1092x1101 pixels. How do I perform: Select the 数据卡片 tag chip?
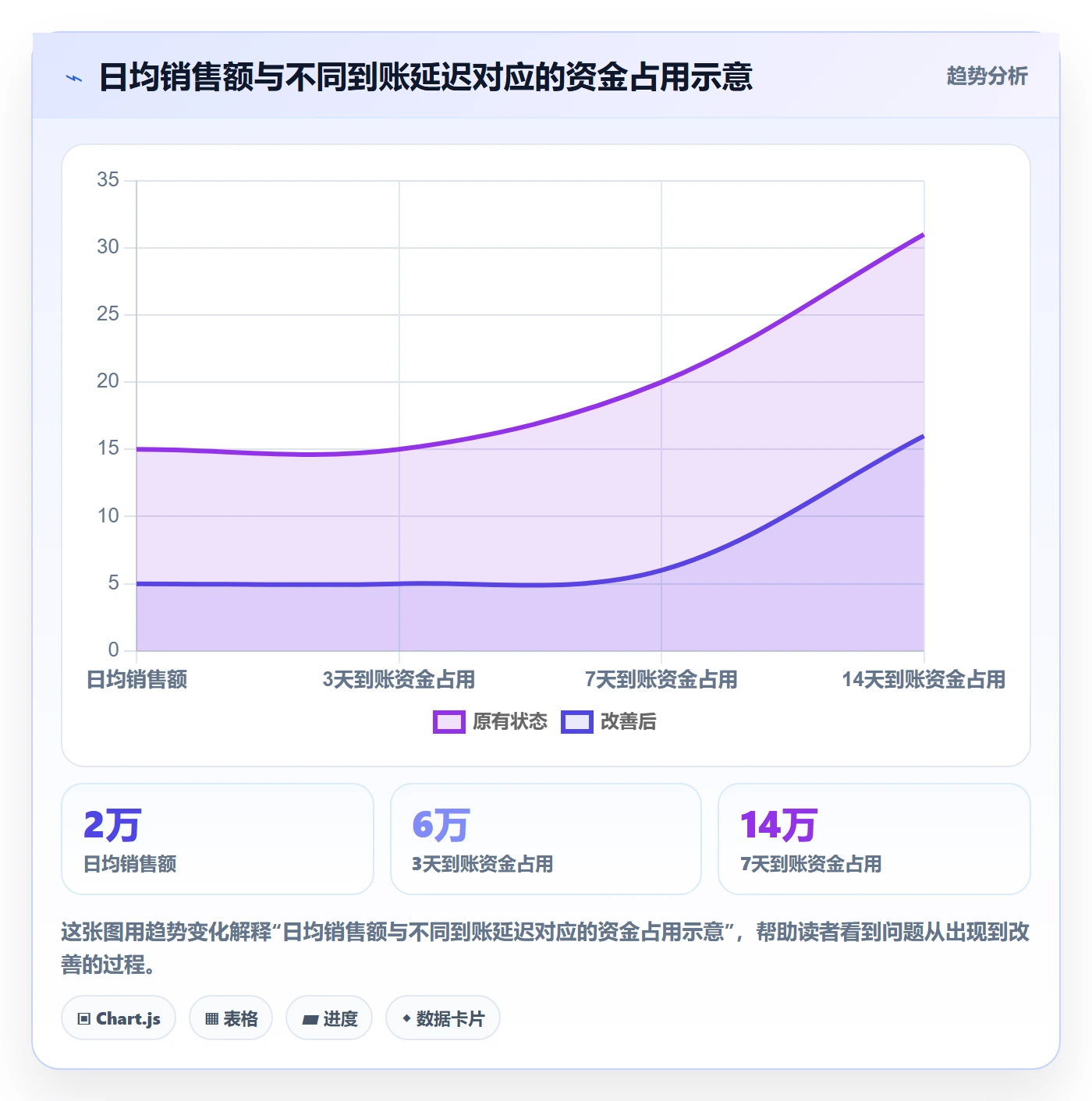click(443, 1018)
